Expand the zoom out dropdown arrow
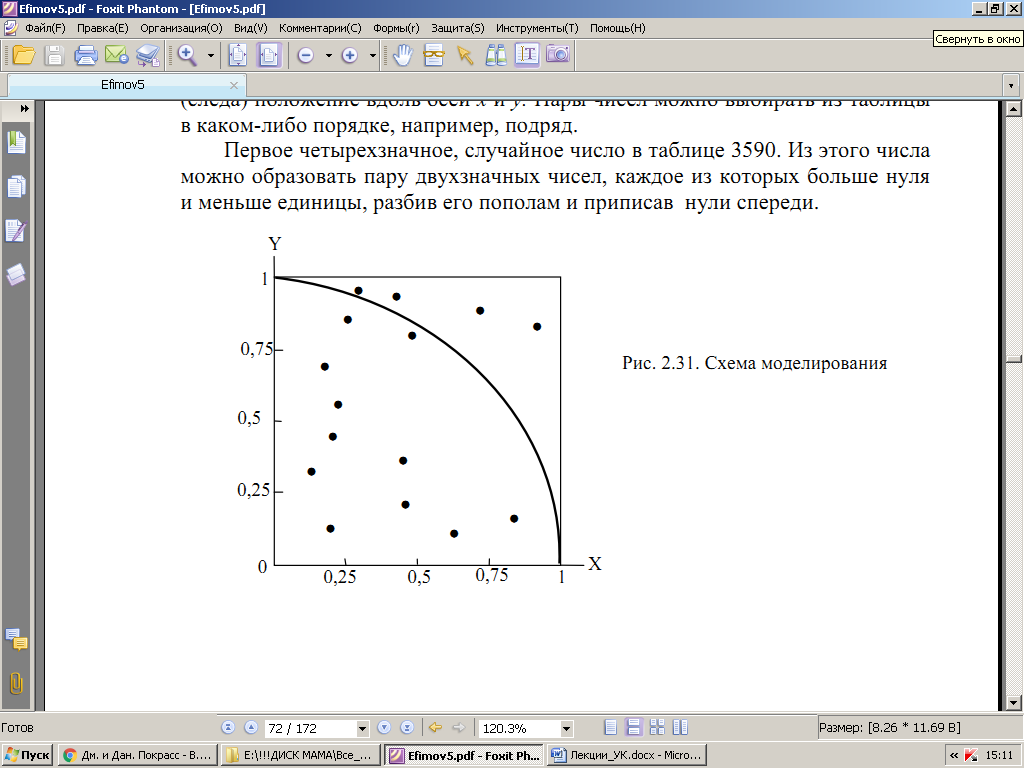This screenshot has height=768, width=1024. click(x=328, y=56)
